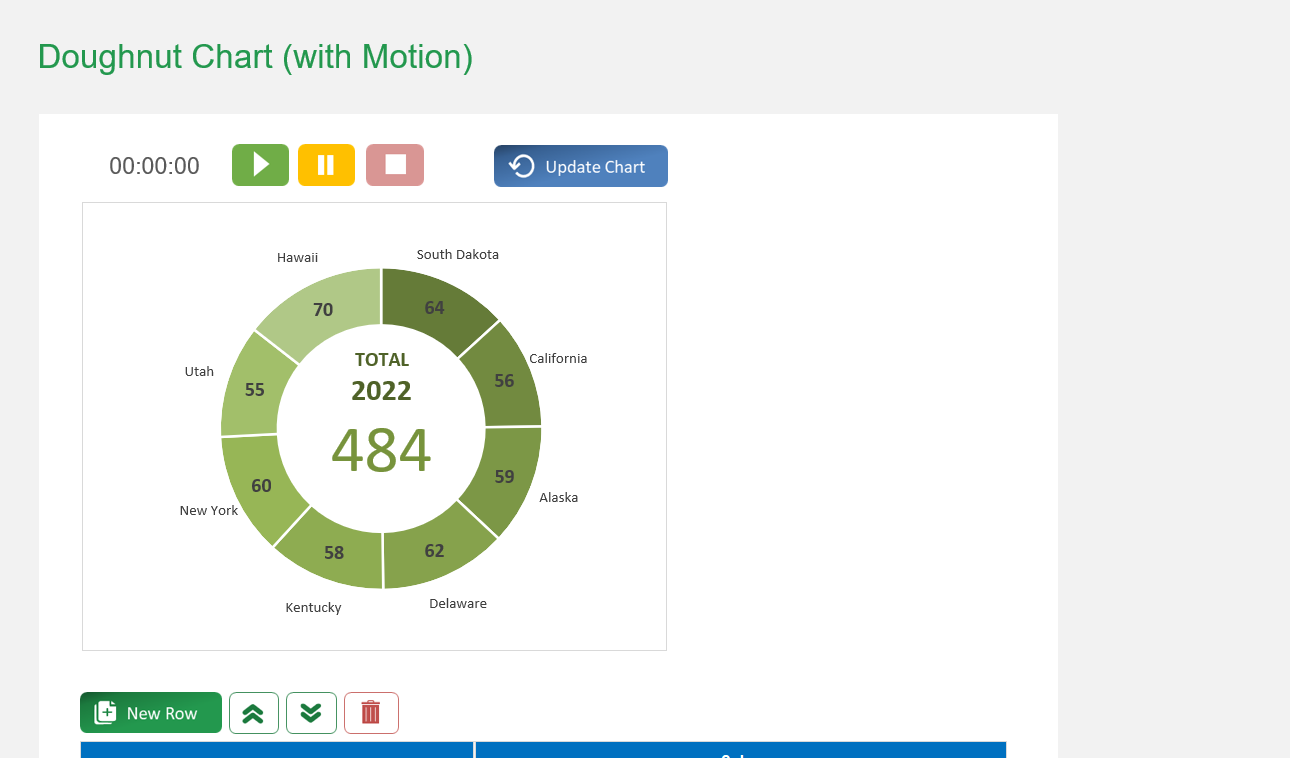Add a data row via New Row
Image resolution: width=1290 pixels, height=758 pixels.
pos(150,712)
